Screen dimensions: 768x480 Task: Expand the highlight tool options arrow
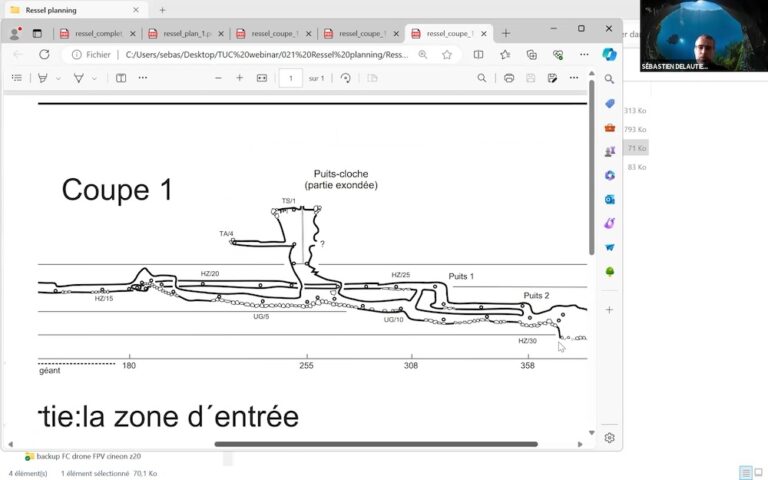click(x=58, y=78)
